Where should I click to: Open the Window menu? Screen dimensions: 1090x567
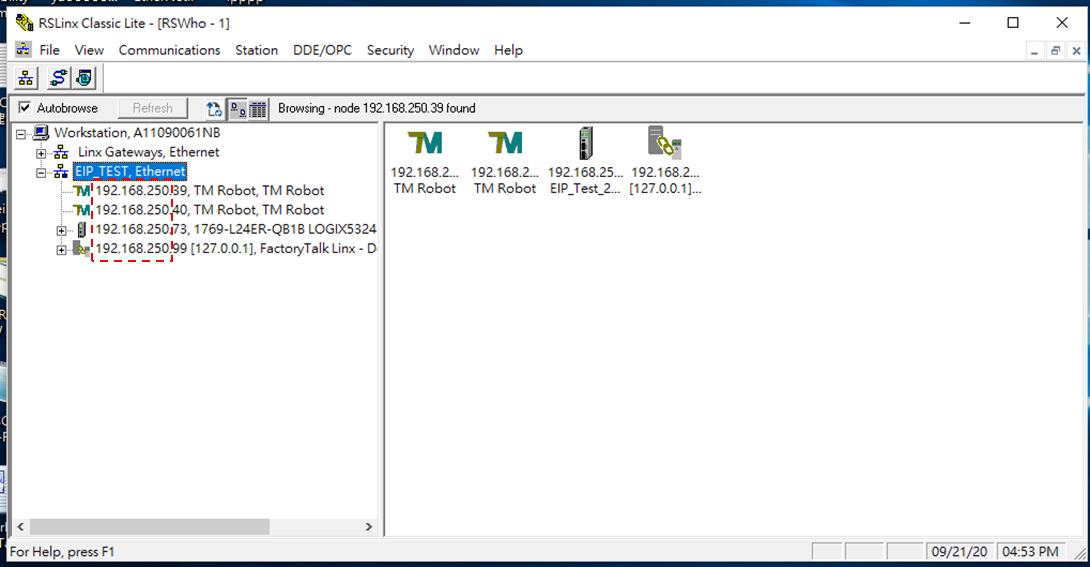(x=453, y=50)
